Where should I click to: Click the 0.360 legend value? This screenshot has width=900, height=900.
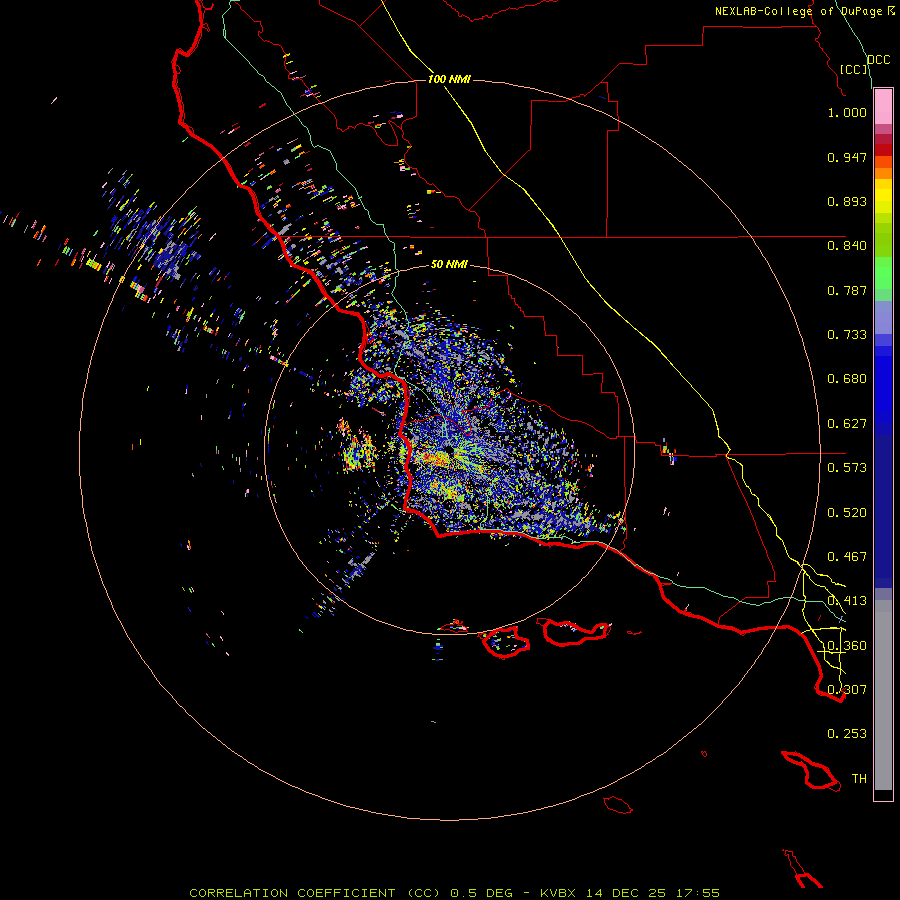coord(847,646)
